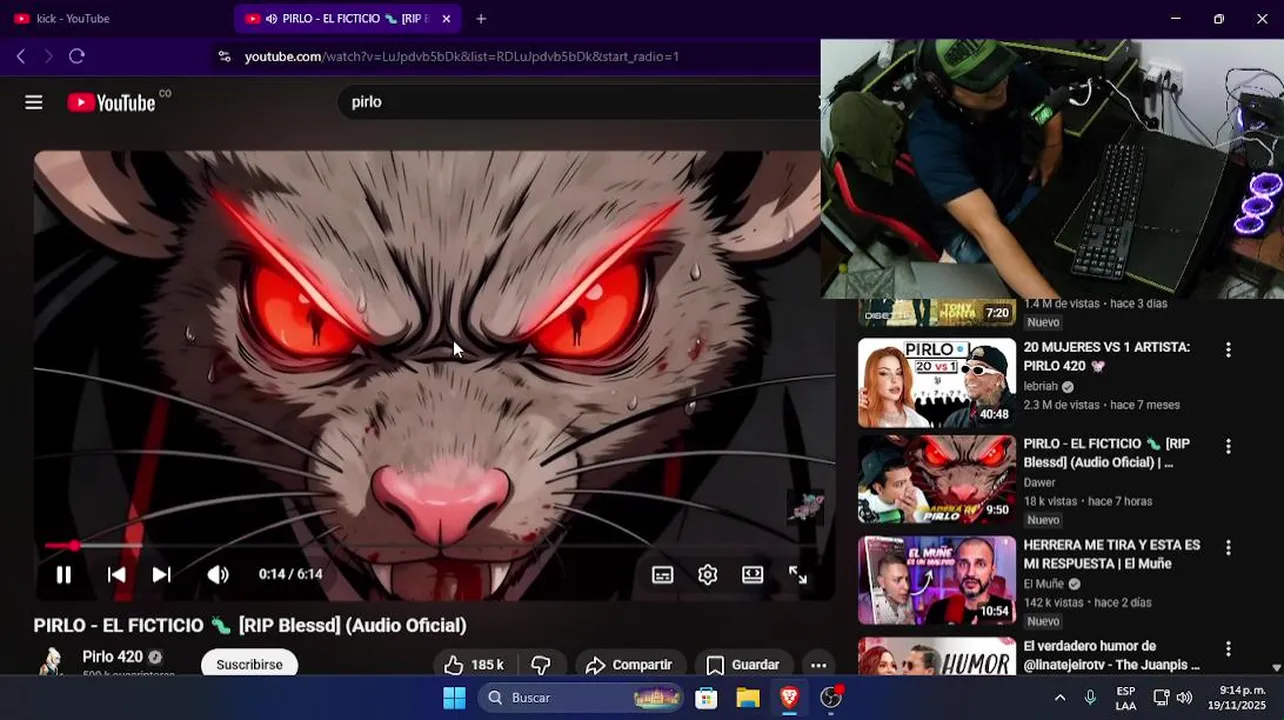Go to YouTube home via logo
Viewport: 1284px width, 720px height.
pyautogui.click(x=111, y=102)
